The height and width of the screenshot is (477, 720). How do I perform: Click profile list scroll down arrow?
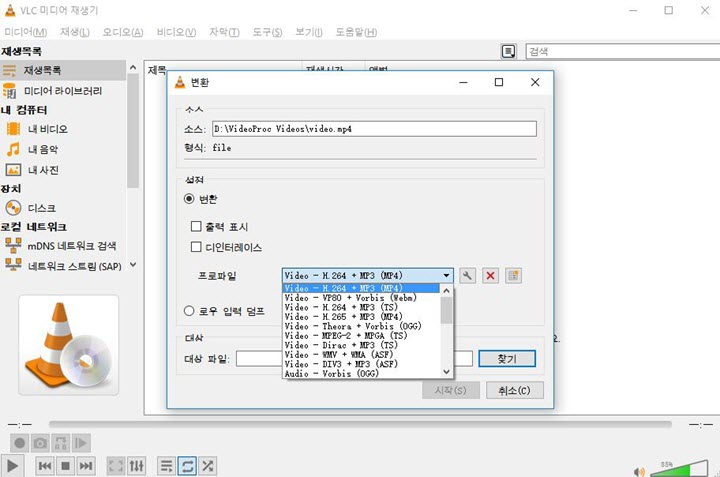(x=446, y=371)
